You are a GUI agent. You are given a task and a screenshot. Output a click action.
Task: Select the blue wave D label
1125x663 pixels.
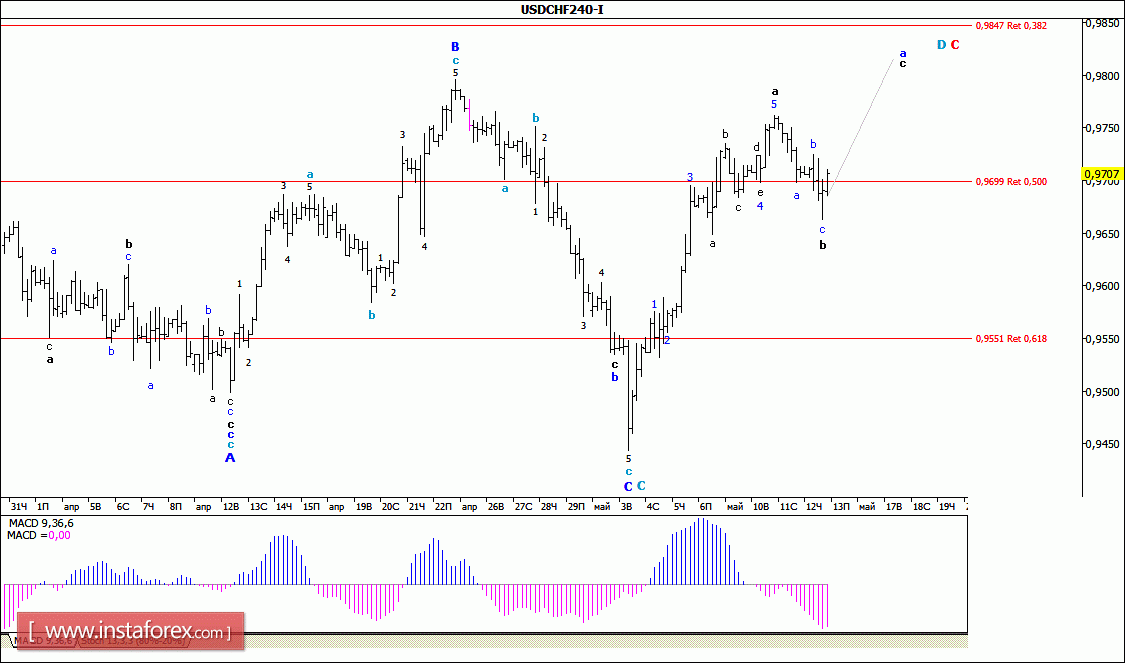pyautogui.click(x=942, y=44)
